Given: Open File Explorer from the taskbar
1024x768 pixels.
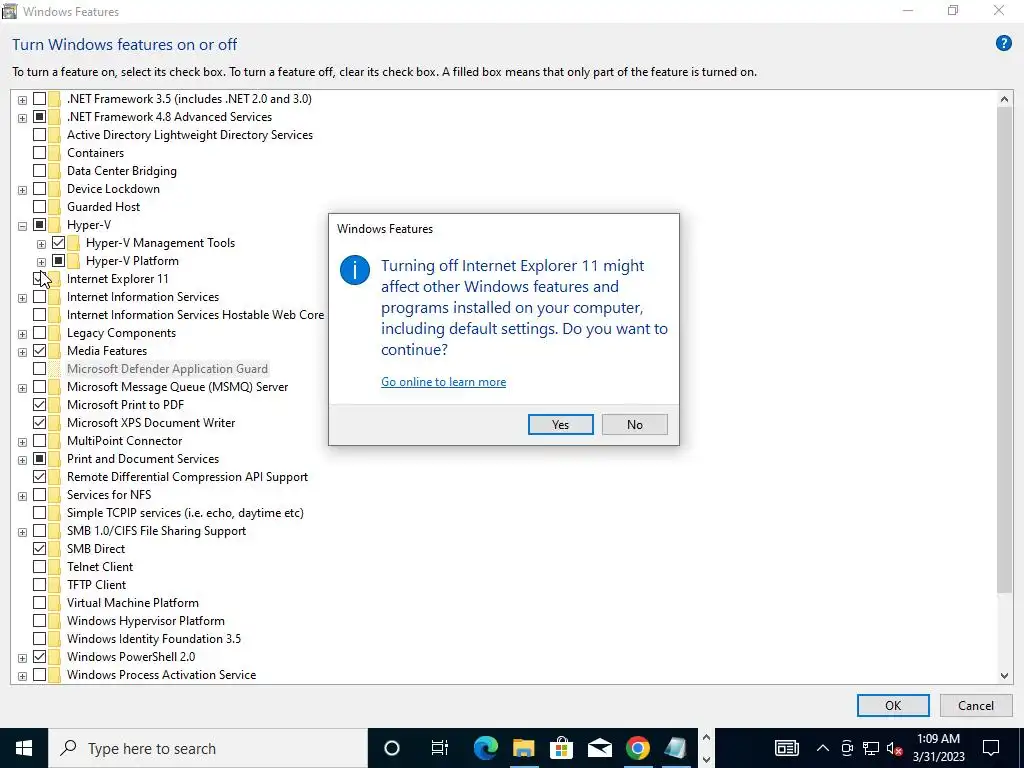Looking at the screenshot, I should (x=523, y=748).
